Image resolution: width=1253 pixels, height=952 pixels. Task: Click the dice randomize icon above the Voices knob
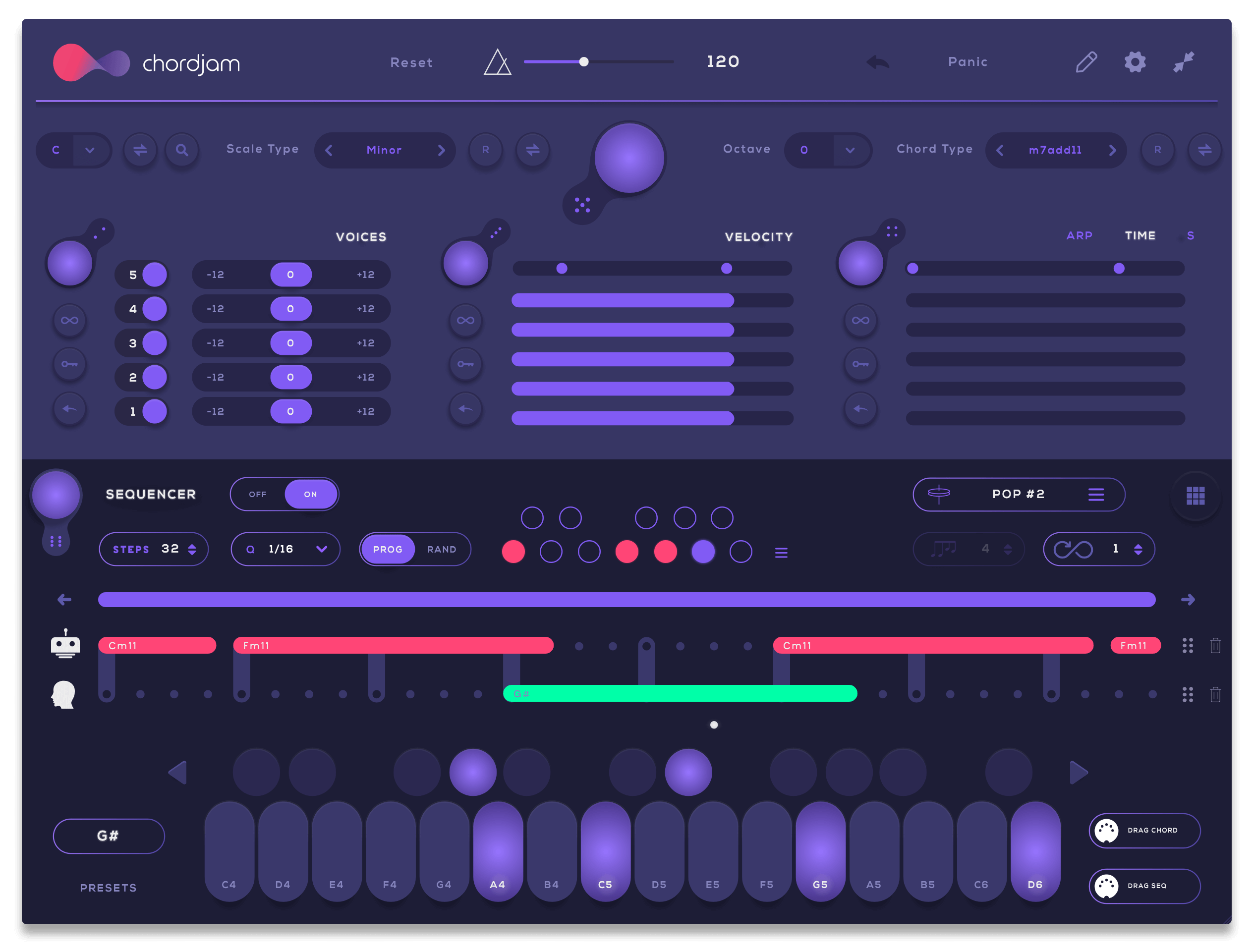click(x=102, y=230)
